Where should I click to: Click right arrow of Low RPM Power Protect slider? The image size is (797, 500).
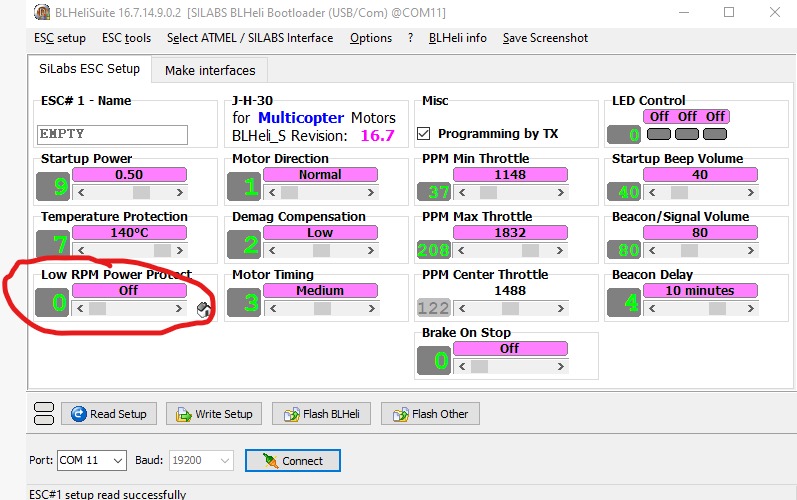pyautogui.click(x=178, y=308)
